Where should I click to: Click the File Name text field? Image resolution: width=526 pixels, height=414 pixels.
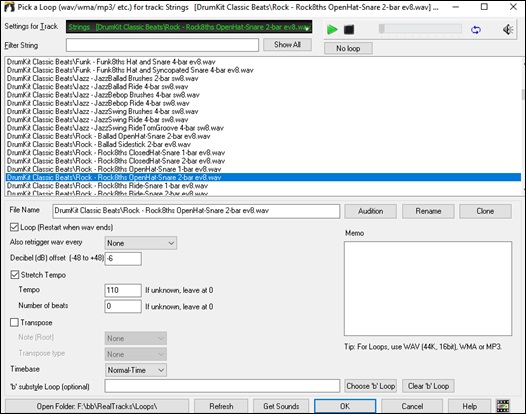[196, 211]
